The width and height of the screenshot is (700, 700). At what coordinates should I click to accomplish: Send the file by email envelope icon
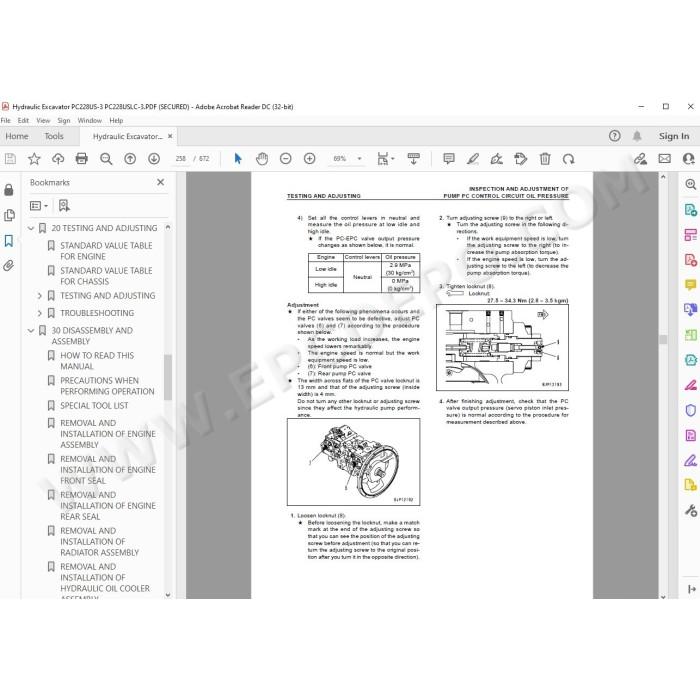665,158
